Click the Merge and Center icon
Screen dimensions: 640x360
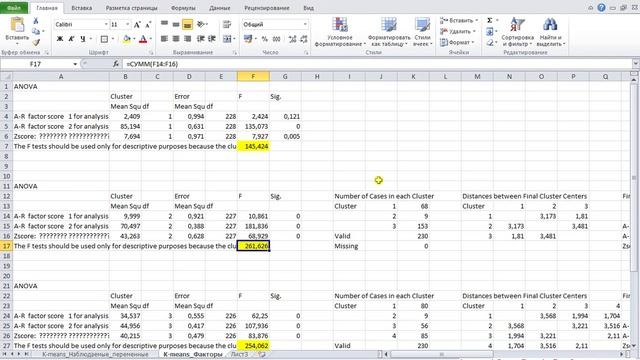pos(227,39)
